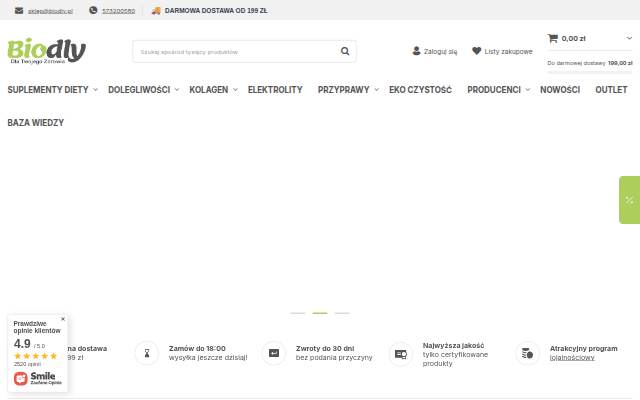Expand Dolegliwości menu chevron
Image resolution: width=640 pixels, height=400 pixels.
(177, 89)
